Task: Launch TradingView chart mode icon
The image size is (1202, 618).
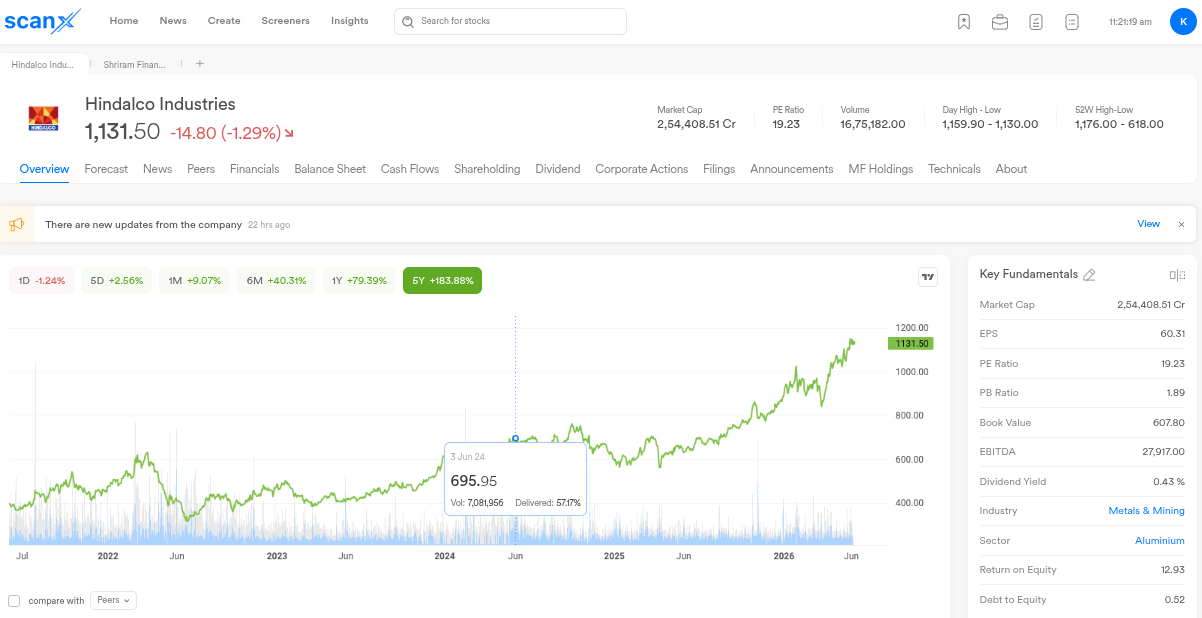Action: point(928,277)
